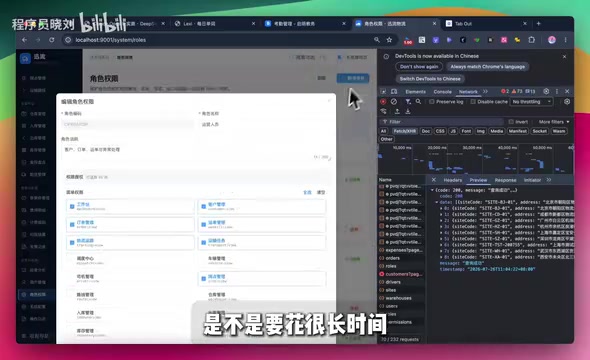Uncheck the 客户管理 permission checkbox
The image size is (590, 360).
coord(204,206)
